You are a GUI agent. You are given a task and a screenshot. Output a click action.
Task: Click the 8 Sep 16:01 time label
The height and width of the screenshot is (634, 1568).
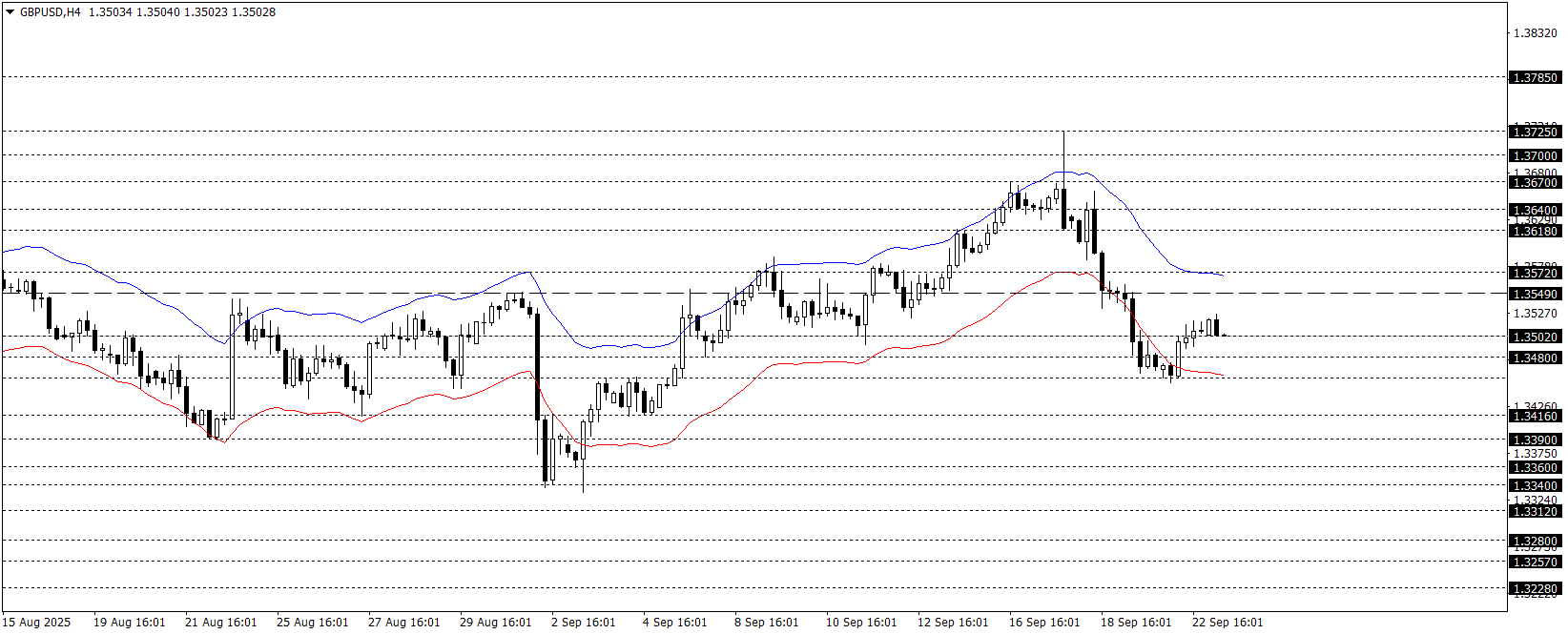coord(766,623)
